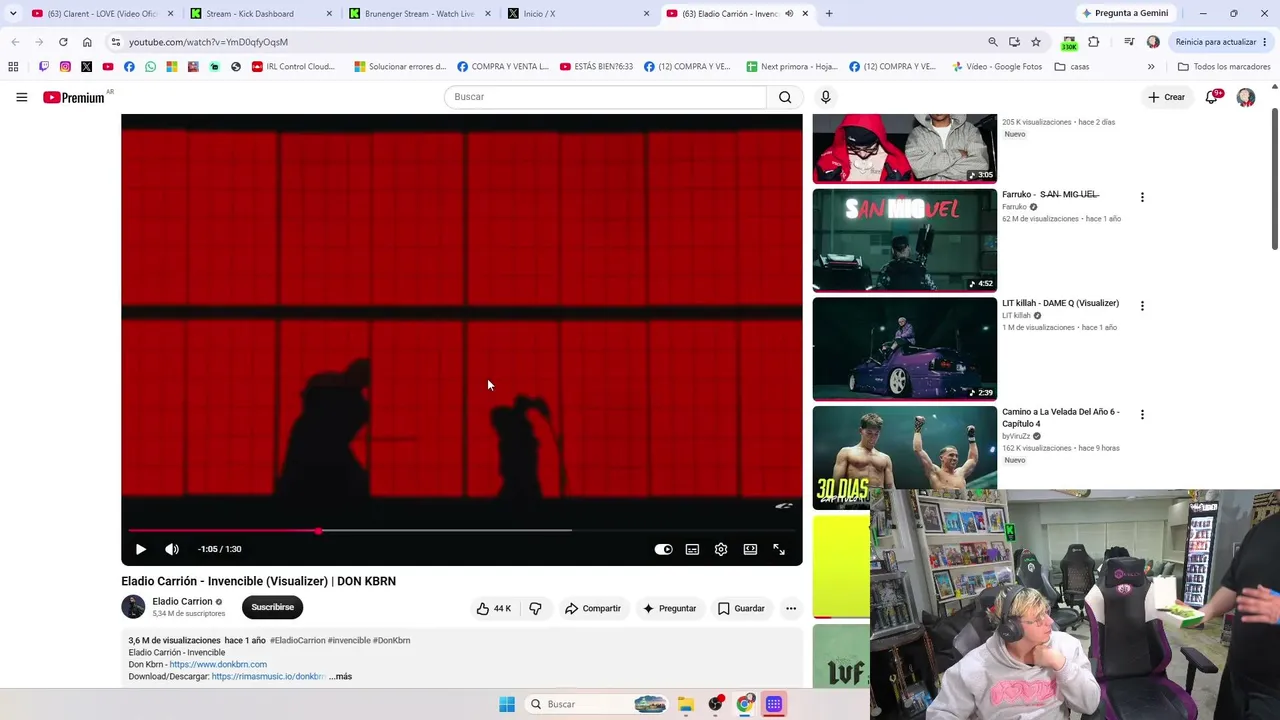The height and width of the screenshot is (720, 1280).
Task: Open the Preguntar AI assistant
Action: click(x=669, y=608)
